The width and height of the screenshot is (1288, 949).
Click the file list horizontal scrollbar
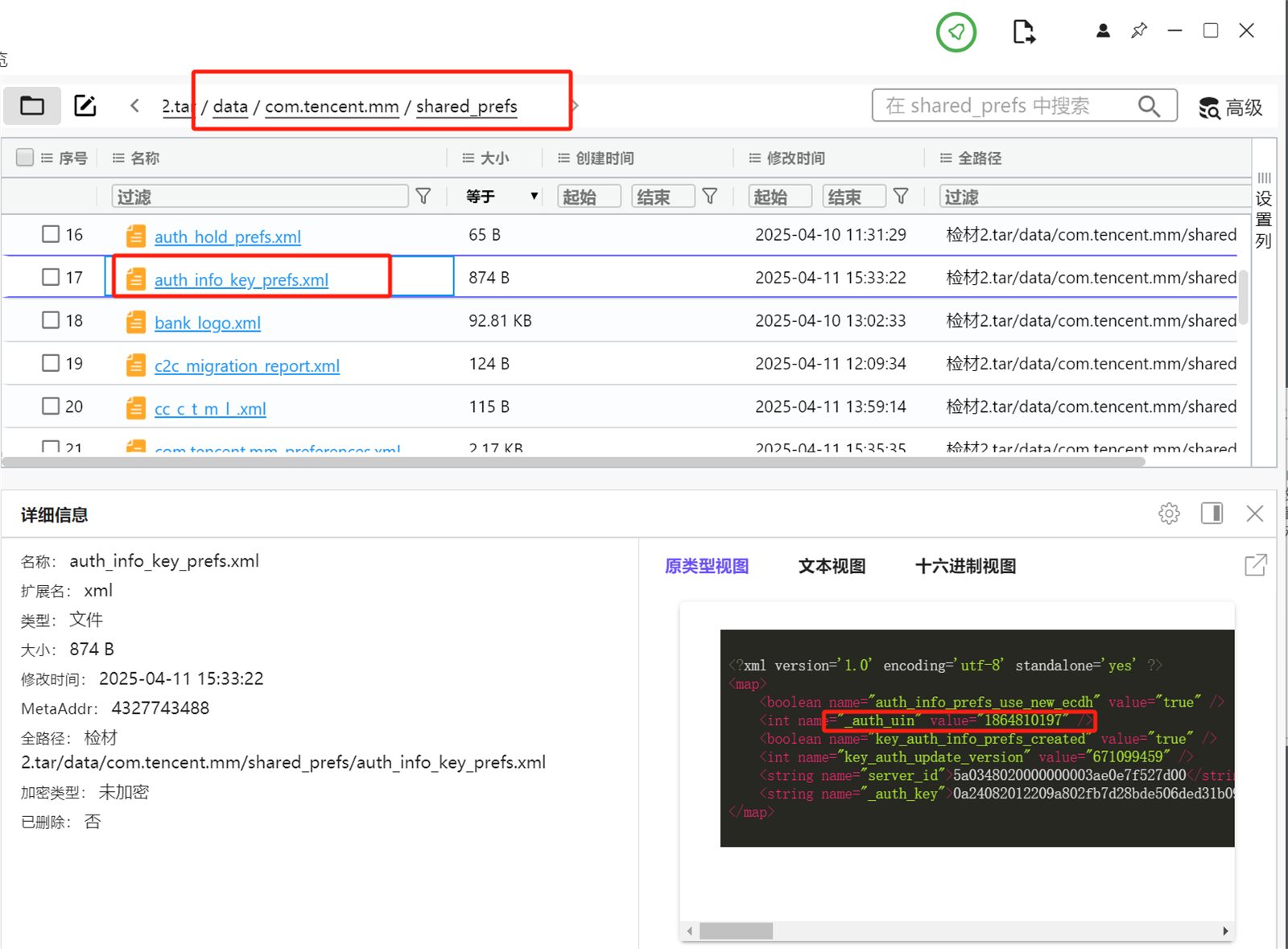573,462
